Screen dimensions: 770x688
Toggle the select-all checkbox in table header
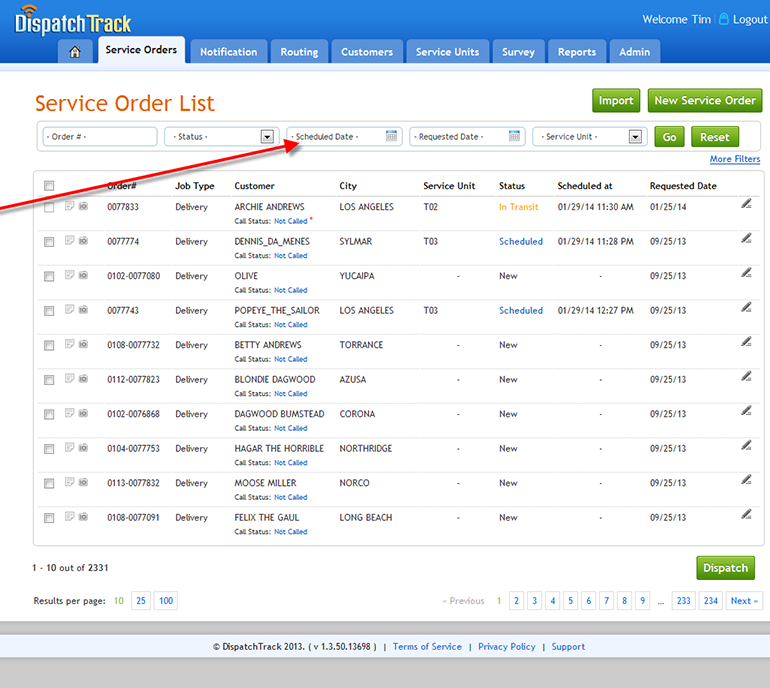pos(49,185)
